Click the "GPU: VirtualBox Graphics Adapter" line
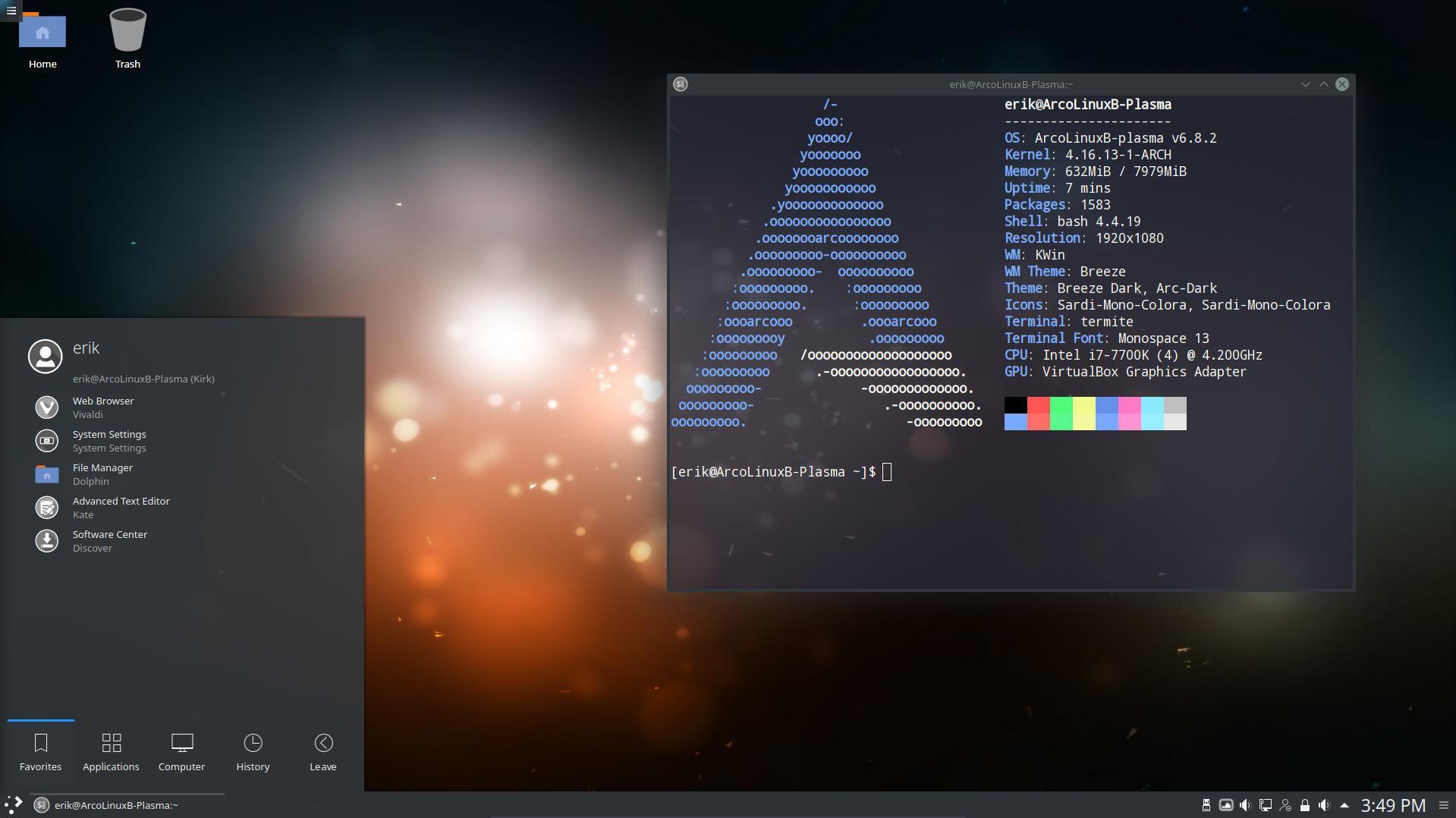The width and height of the screenshot is (1456, 818). click(x=1126, y=372)
